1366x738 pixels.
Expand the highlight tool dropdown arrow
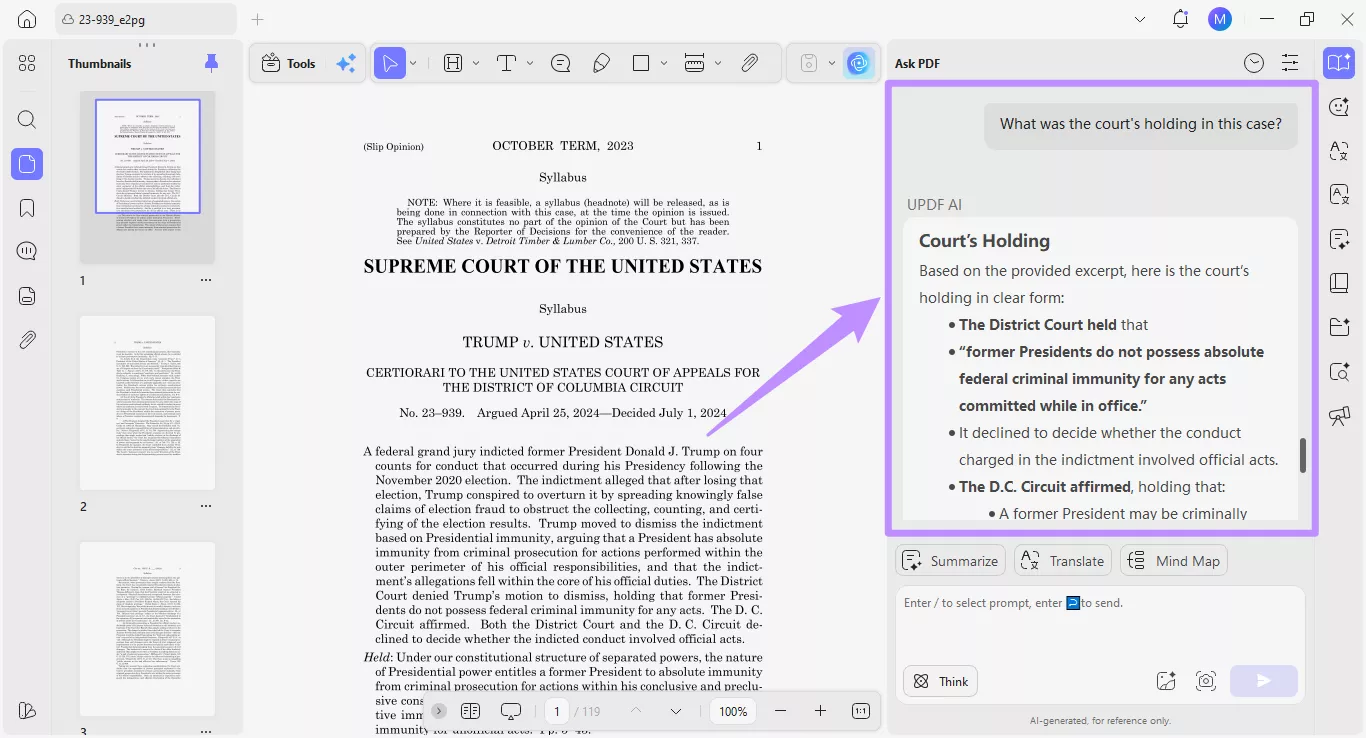(x=476, y=63)
